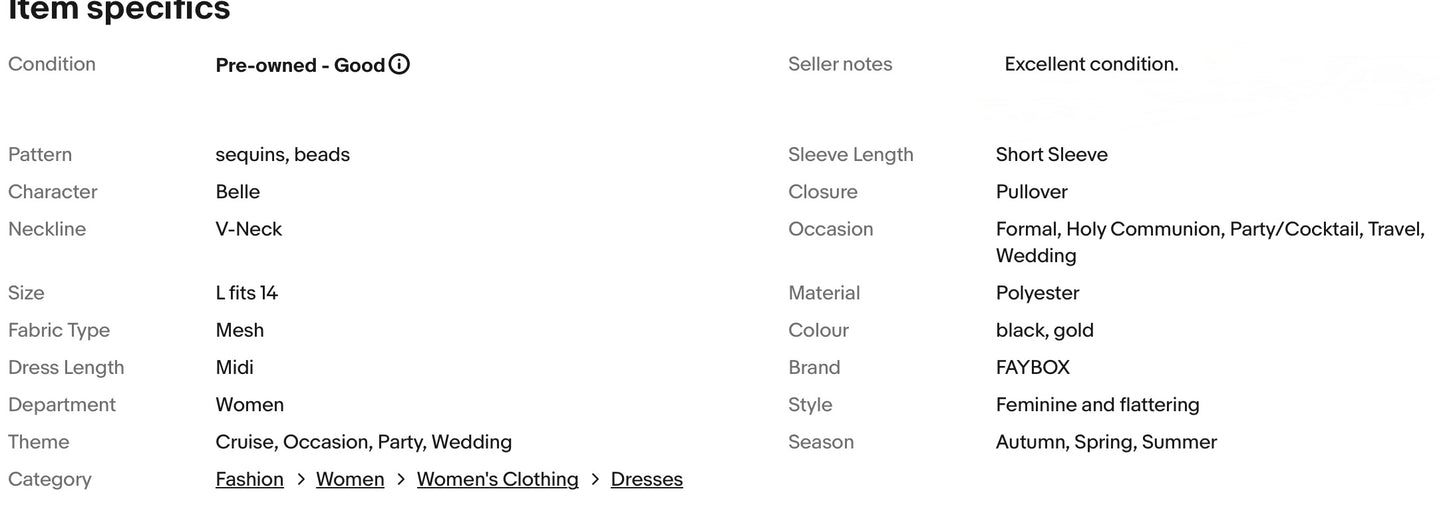
Task: Click the Polyester material value
Action: click(x=1037, y=294)
